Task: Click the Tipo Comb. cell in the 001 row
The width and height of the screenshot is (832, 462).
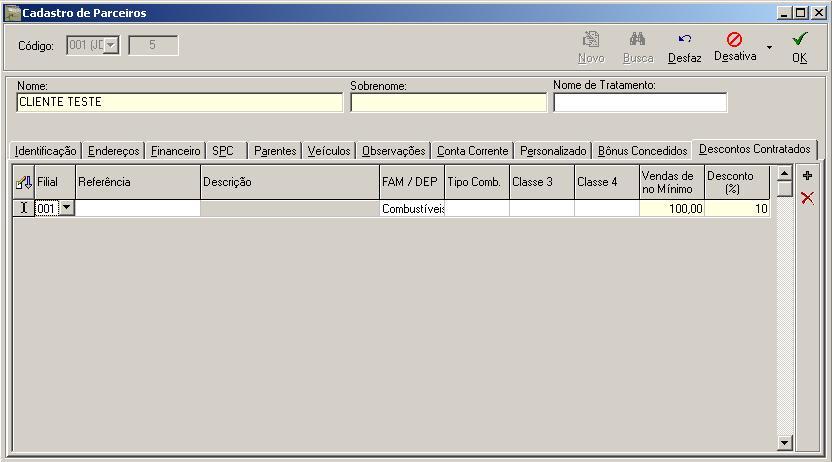Action: (x=477, y=208)
